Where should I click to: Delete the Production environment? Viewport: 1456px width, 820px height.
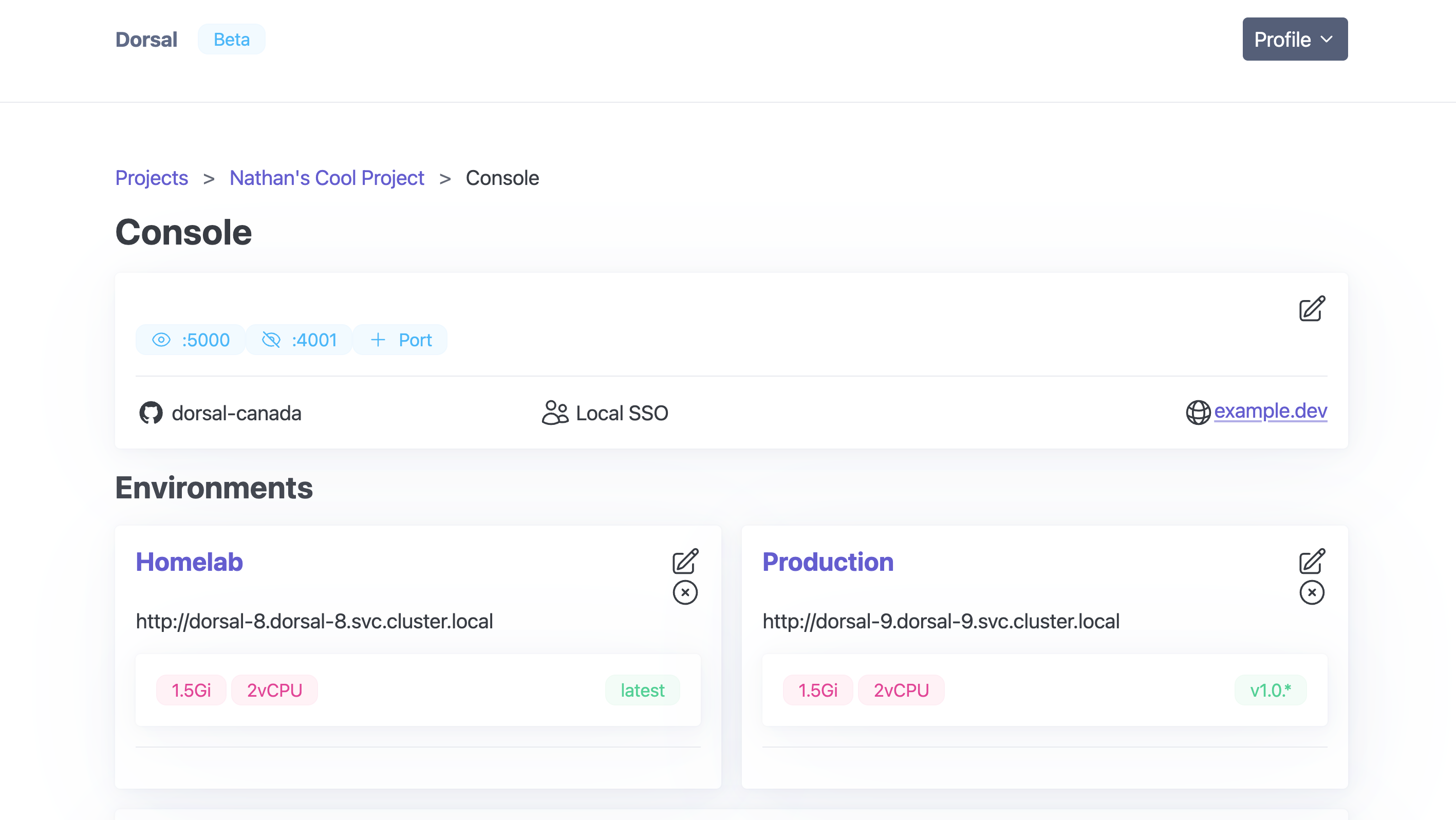pyautogui.click(x=1311, y=593)
